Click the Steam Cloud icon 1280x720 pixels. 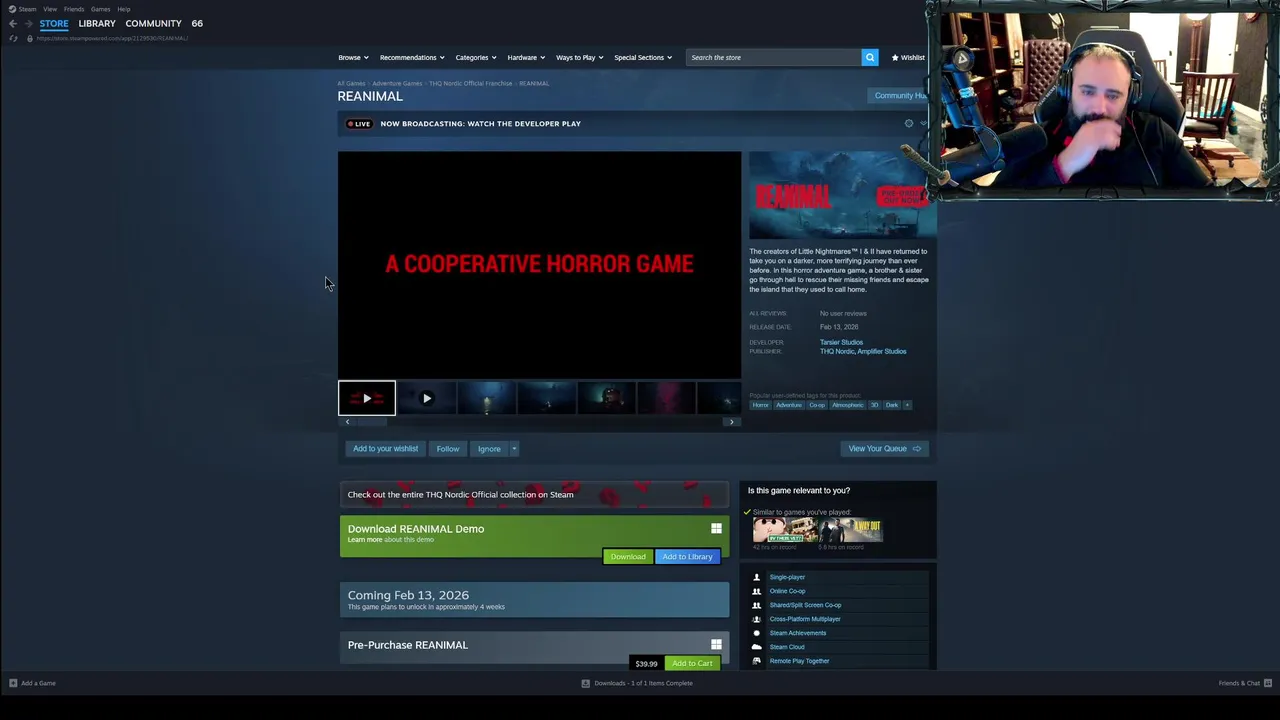pos(756,647)
